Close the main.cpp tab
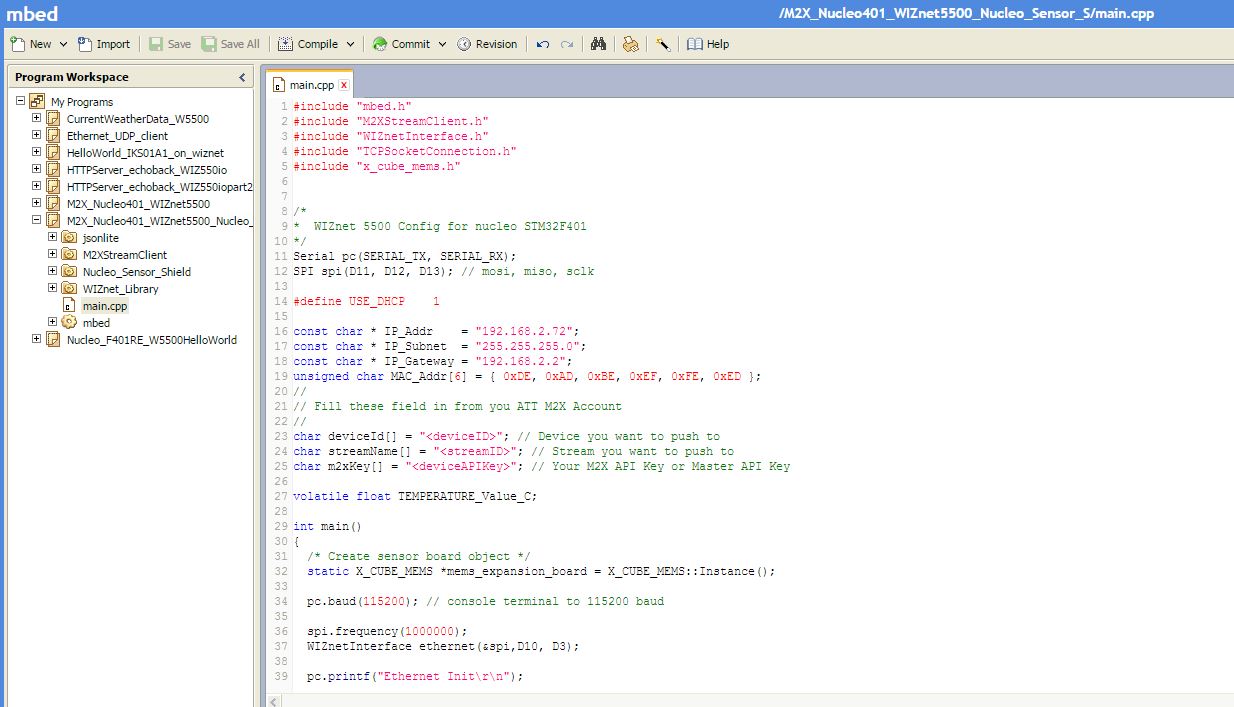1234x707 pixels. 344,85
